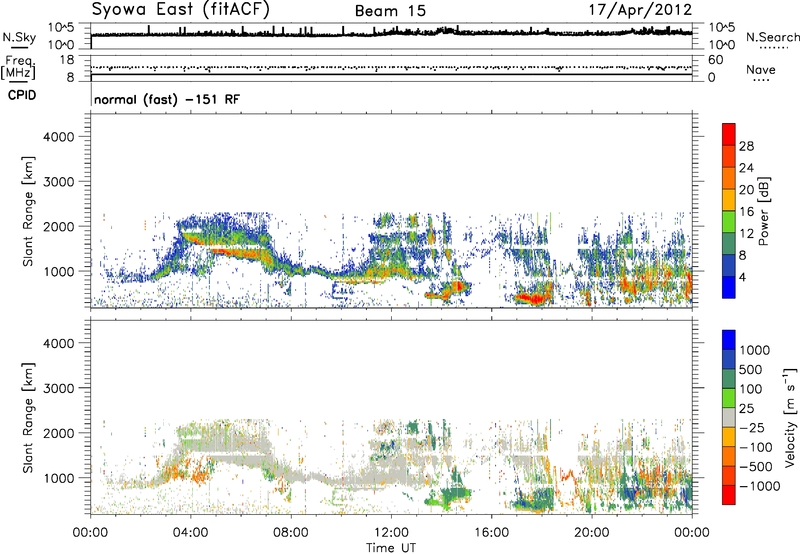Click the "4" value on power colorbar

click(743, 277)
